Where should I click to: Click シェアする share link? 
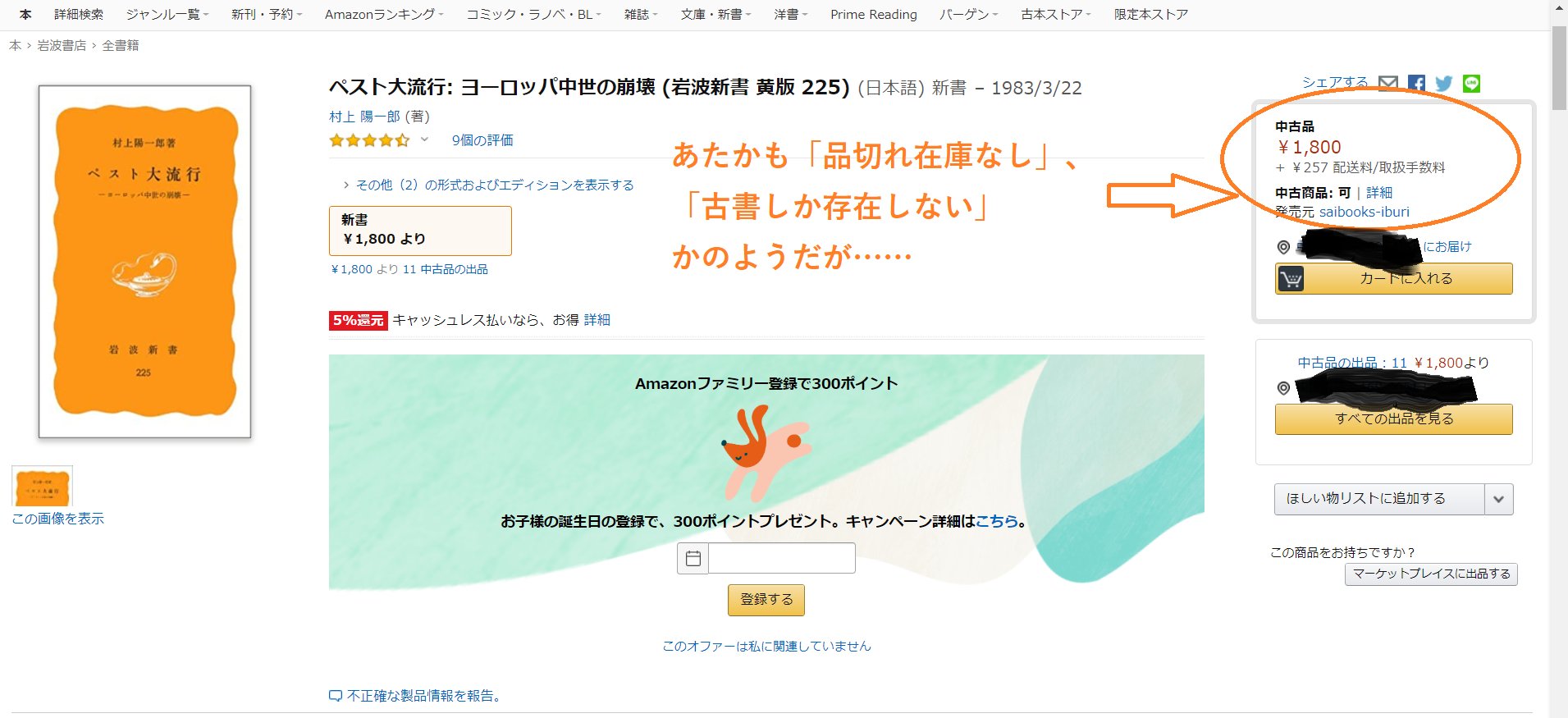click(x=1335, y=82)
